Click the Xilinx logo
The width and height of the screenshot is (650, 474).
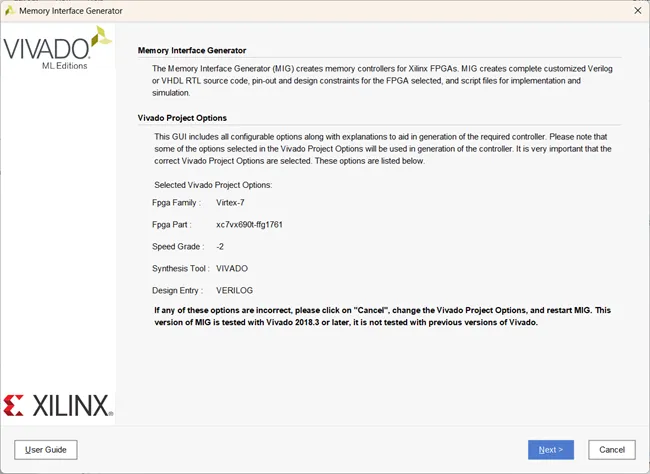58,406
